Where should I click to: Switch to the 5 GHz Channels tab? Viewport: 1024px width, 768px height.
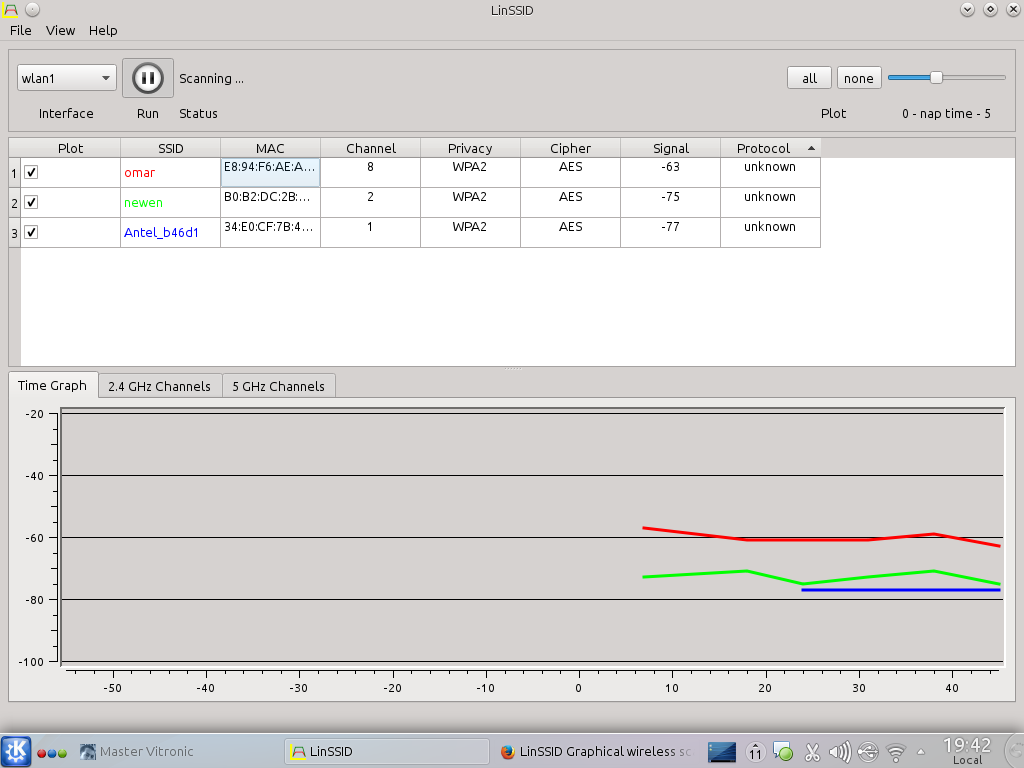coord(278,386)
